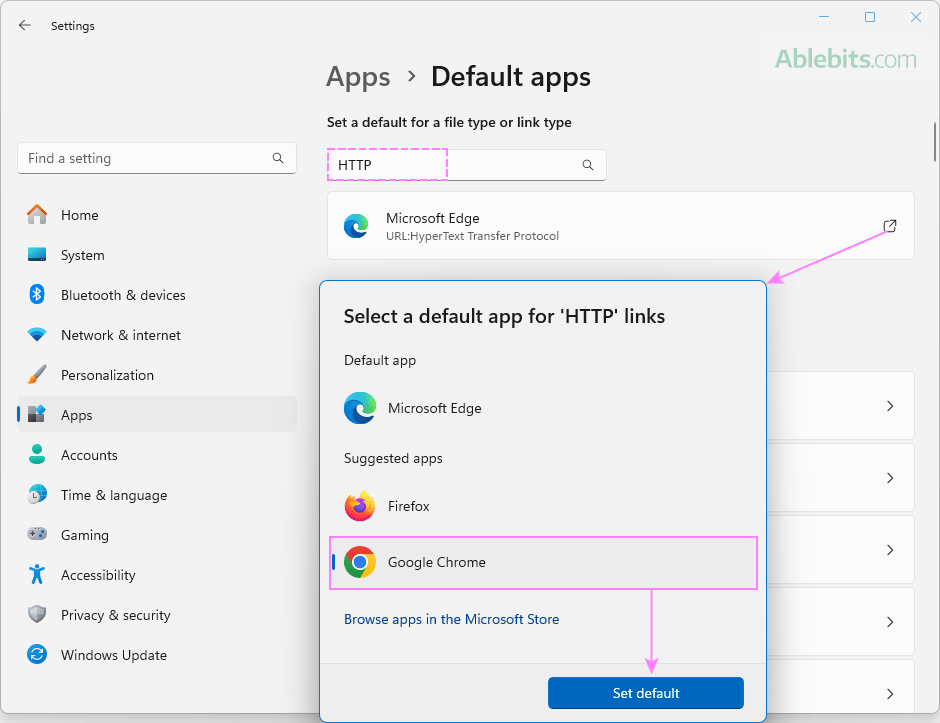
Task: Open Time & language settings
Action: 156,495
